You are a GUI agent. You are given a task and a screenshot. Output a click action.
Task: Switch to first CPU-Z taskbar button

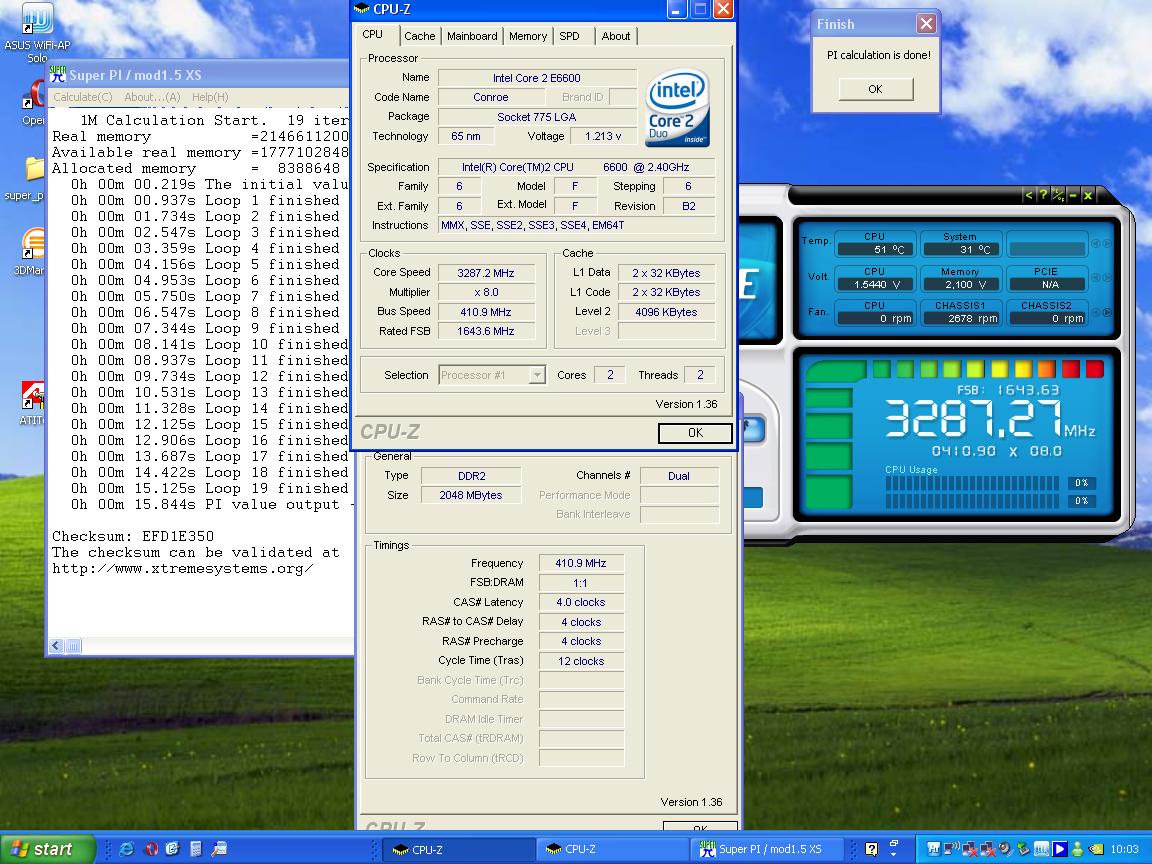[459, 849]
